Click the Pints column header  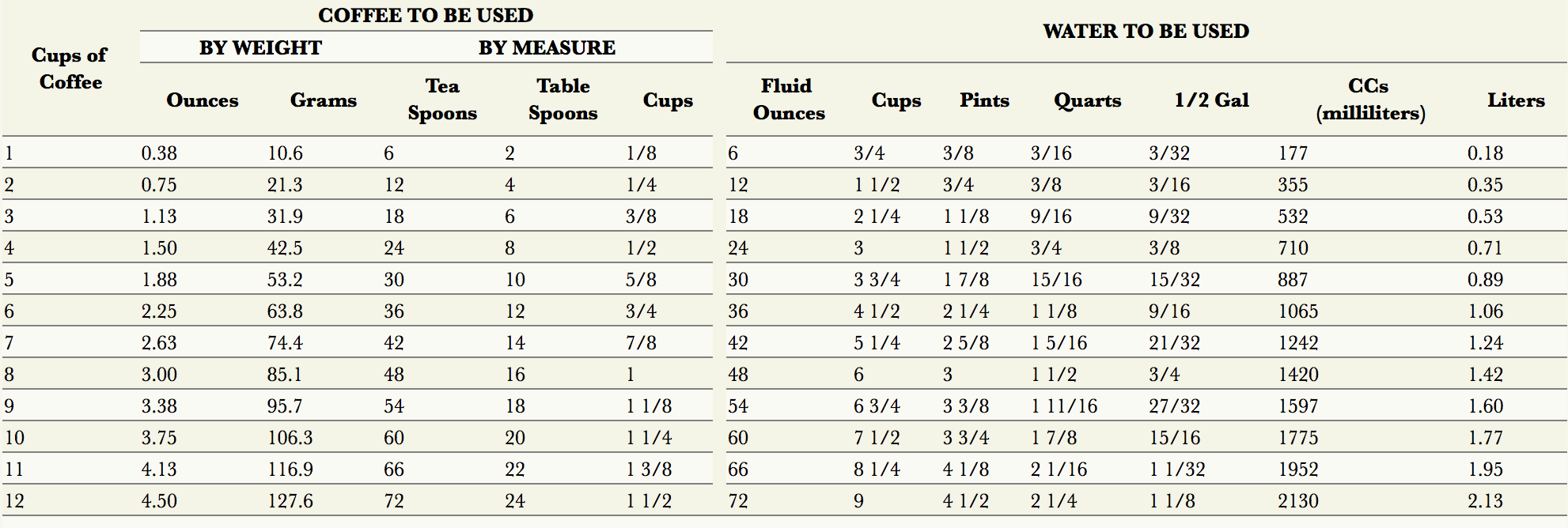984,100
